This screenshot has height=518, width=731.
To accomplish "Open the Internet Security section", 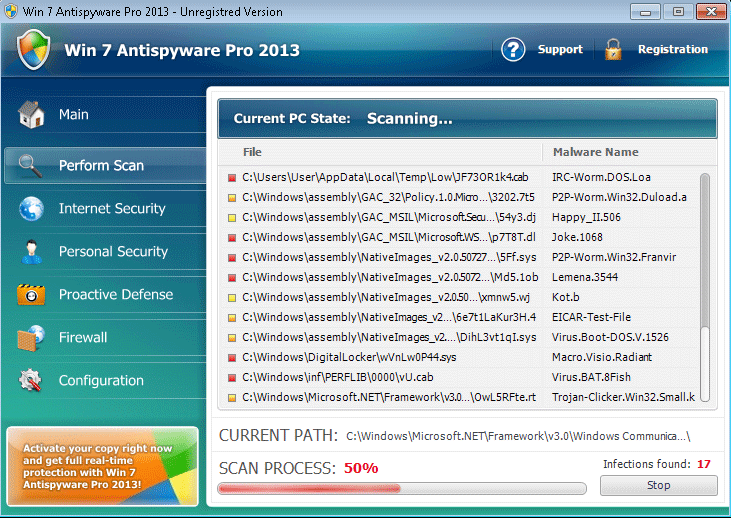I will point(112,209).
